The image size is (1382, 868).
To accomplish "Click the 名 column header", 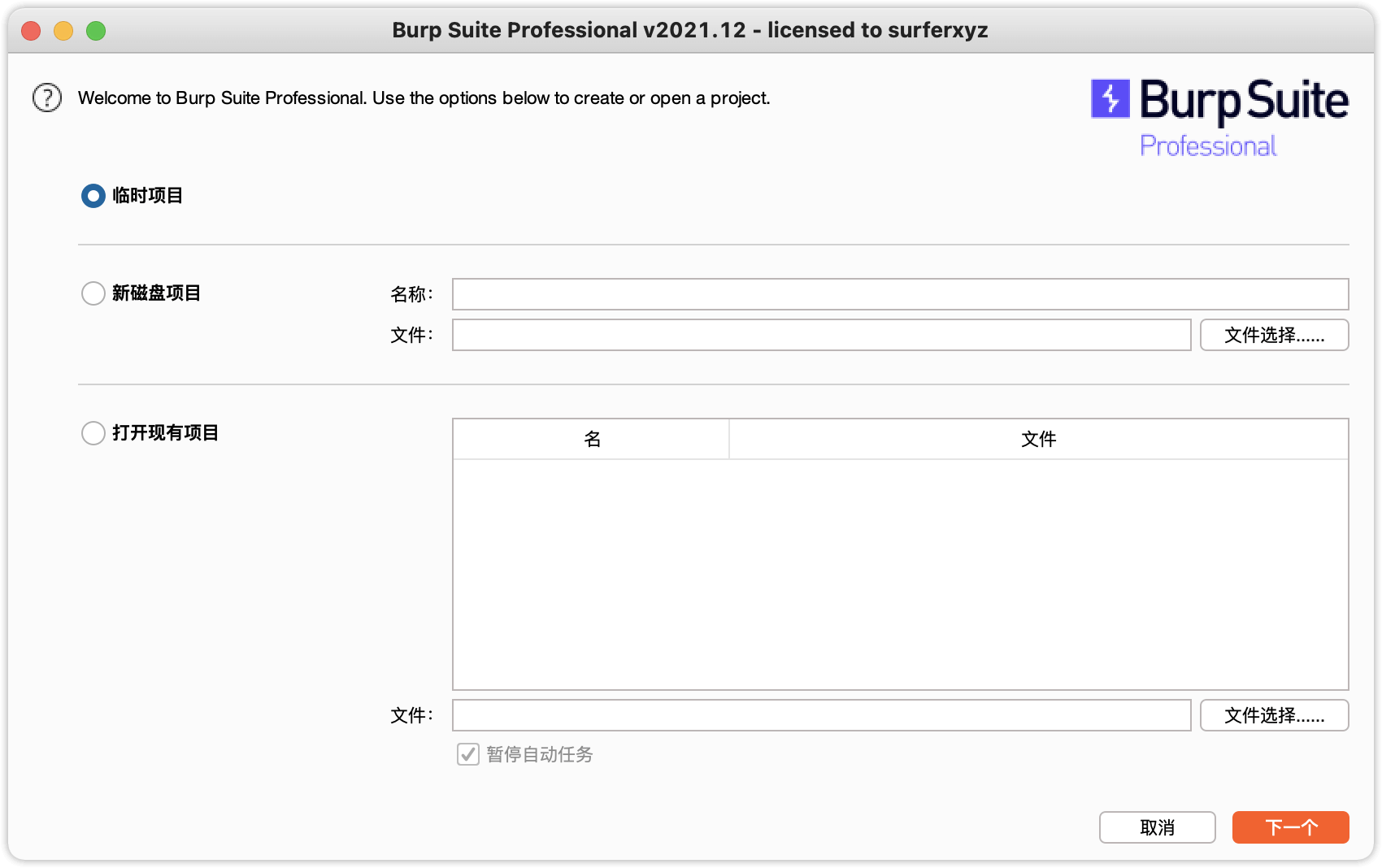I will [592, 440].
